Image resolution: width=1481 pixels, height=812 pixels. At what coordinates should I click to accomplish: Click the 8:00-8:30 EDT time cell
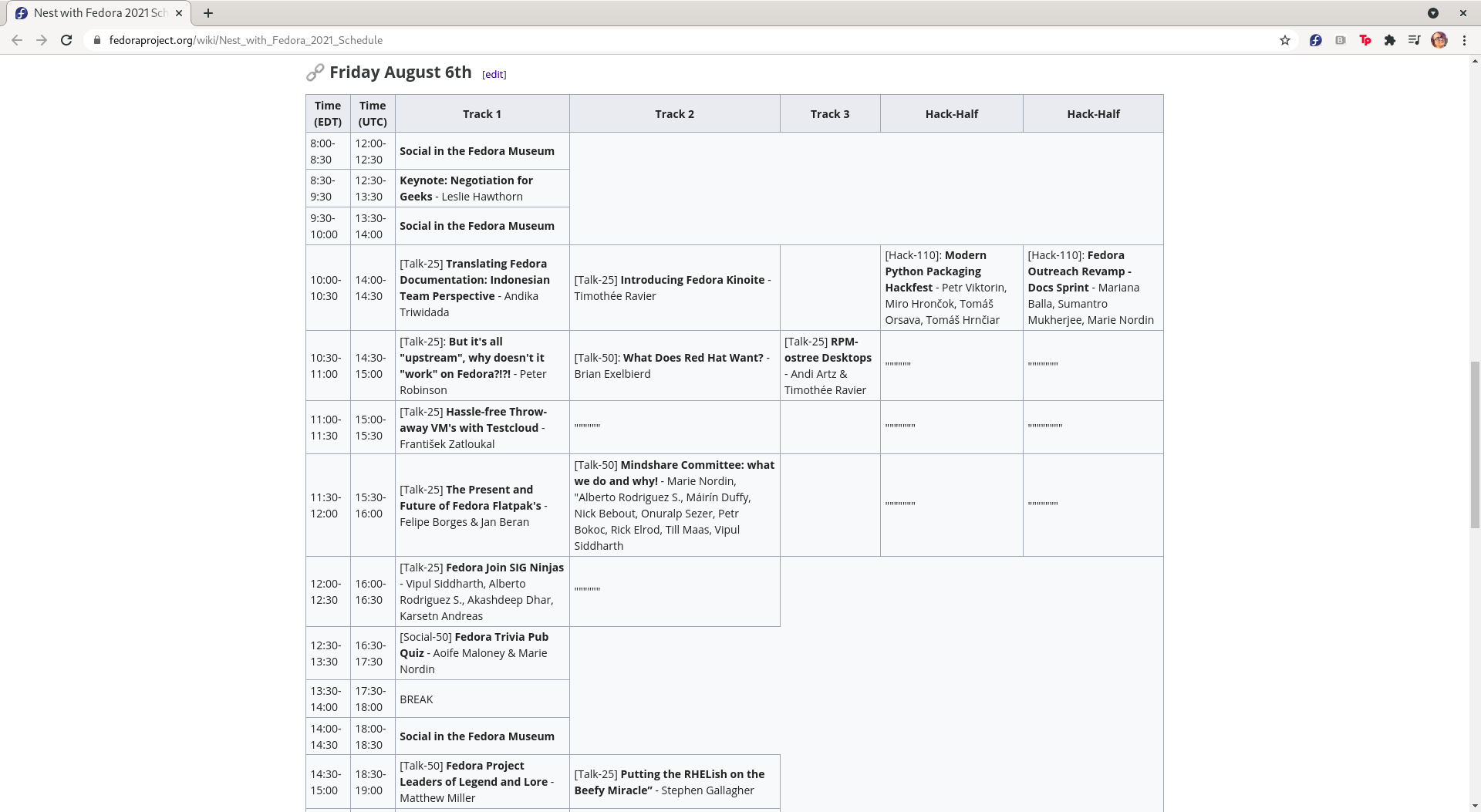click(328, 151)
